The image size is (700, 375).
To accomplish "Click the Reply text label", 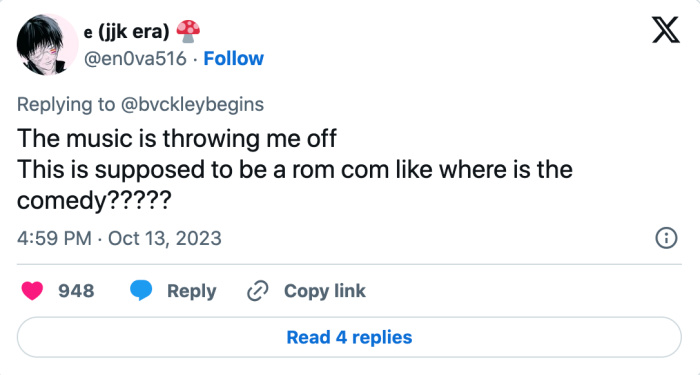I will [192, 291].
